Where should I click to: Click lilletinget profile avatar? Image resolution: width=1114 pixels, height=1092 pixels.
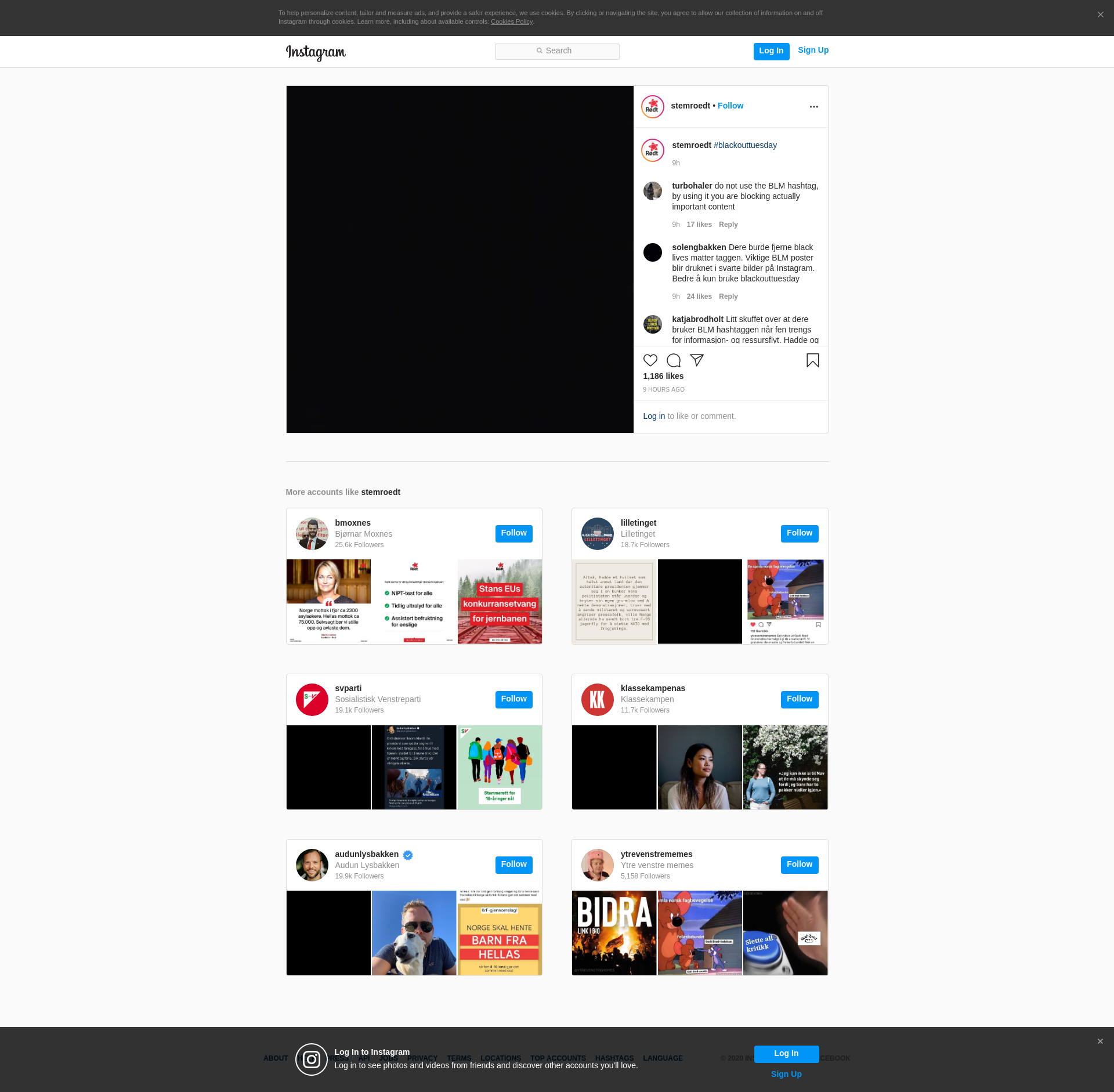coord(598,534)
